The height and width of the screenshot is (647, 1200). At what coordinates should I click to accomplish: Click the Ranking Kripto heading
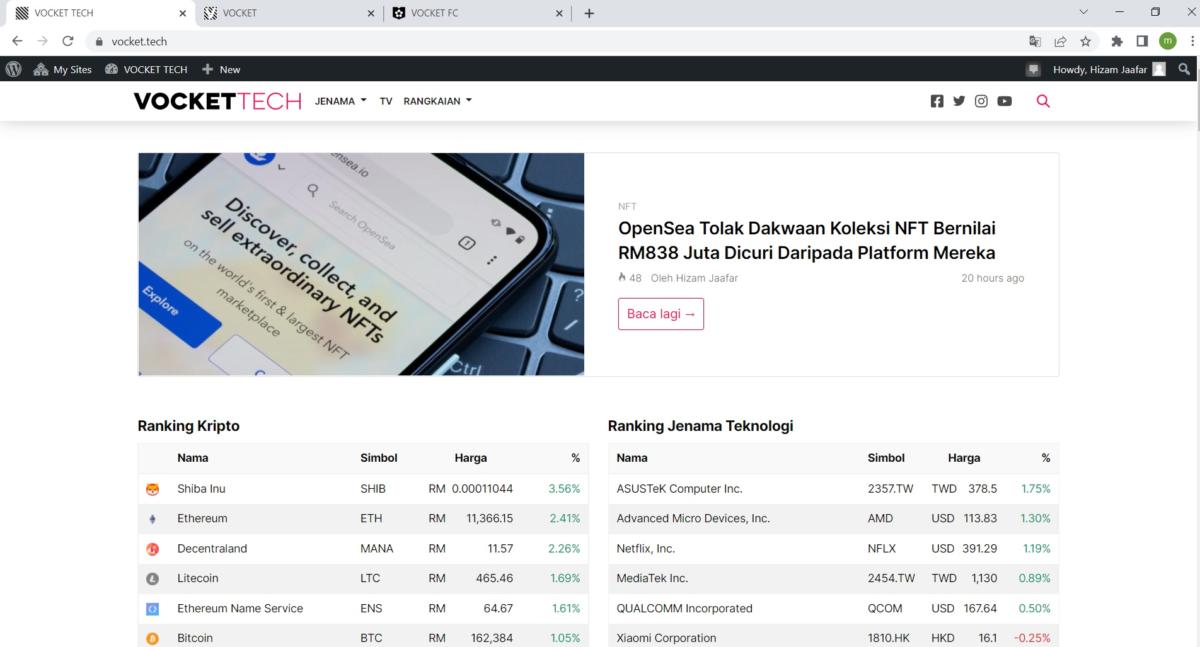pyautogui.click(x=188, y=426)
